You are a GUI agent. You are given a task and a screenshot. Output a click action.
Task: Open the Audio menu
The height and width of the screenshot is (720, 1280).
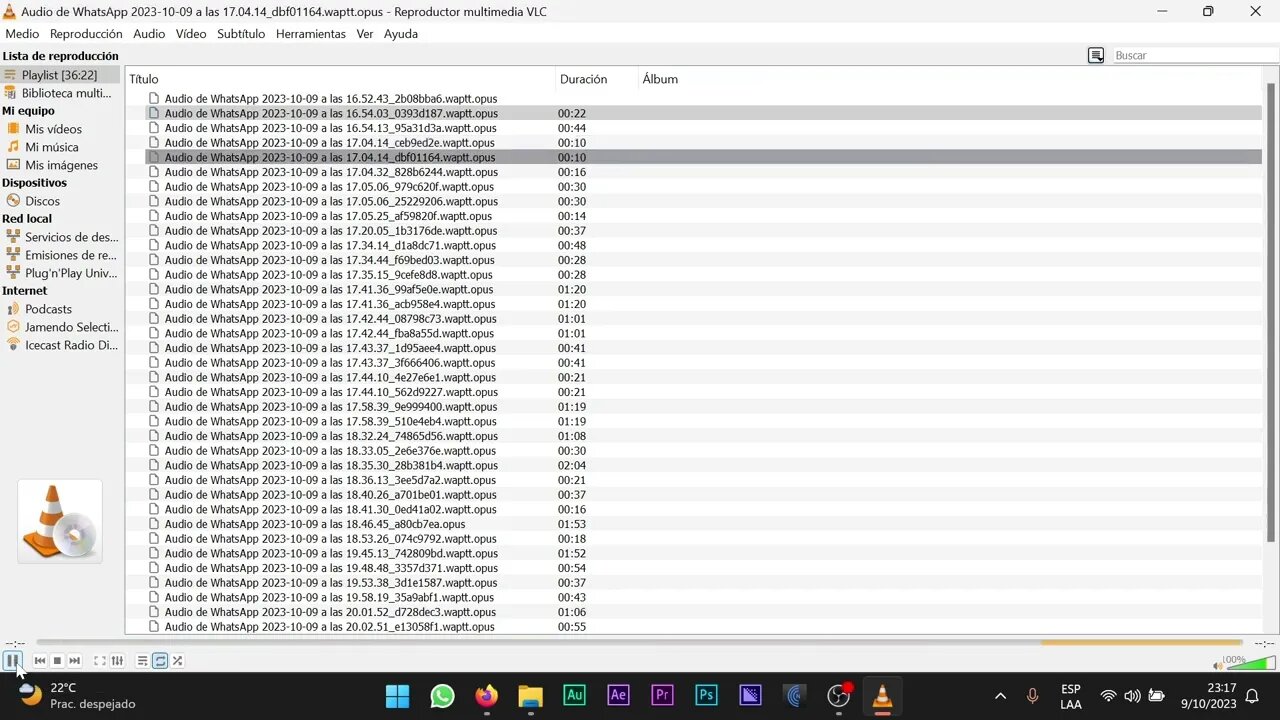pyautogui.click(x=149, y=34)
